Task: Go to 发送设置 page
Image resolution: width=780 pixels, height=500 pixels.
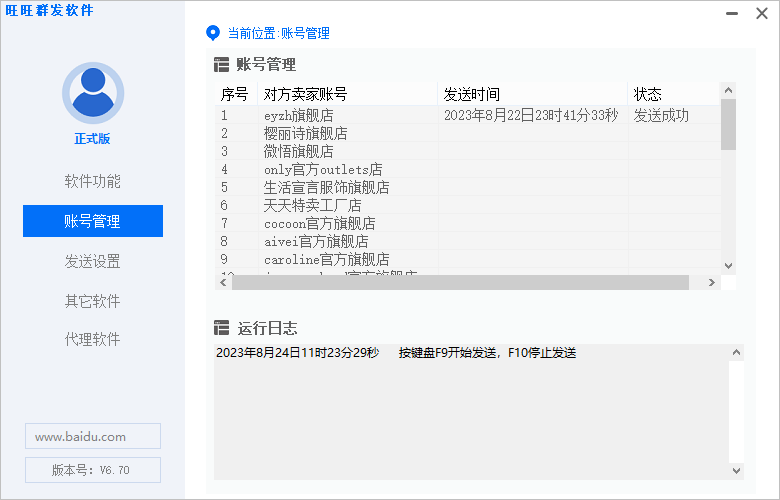Action: [92, 261]
